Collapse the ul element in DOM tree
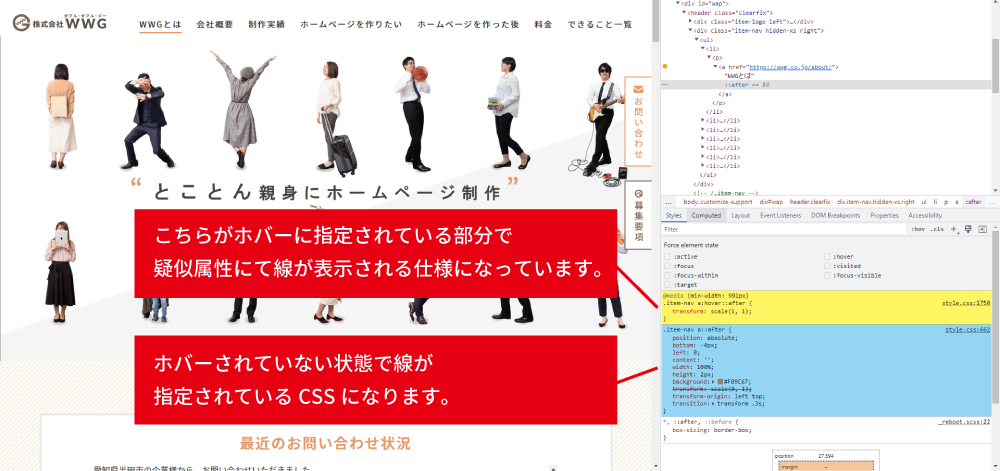The width and height of the screenshot is (1000, 471). click(697, 39)
